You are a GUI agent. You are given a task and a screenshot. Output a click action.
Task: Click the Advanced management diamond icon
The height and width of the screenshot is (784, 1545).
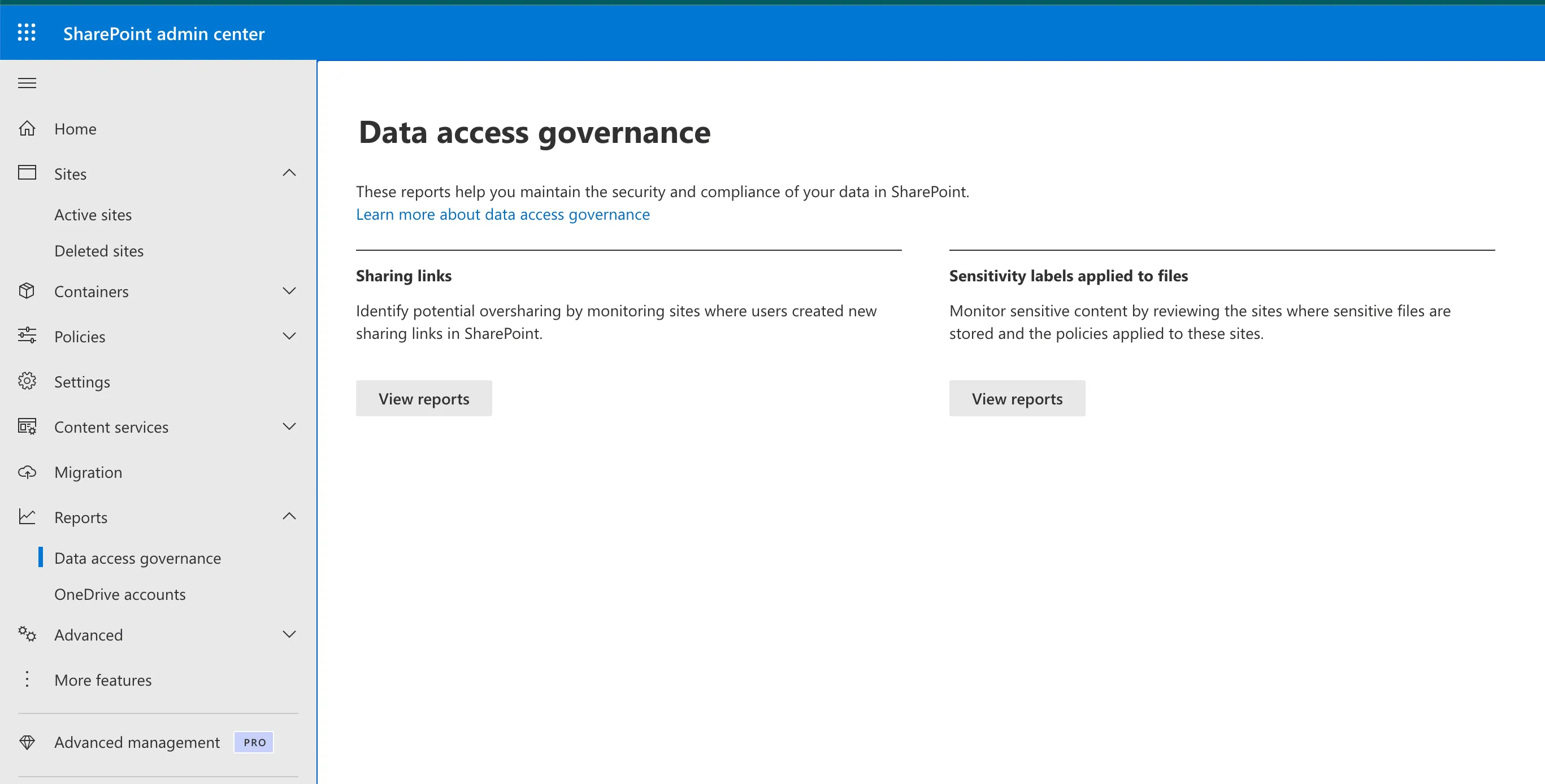[x=27, y=742]
